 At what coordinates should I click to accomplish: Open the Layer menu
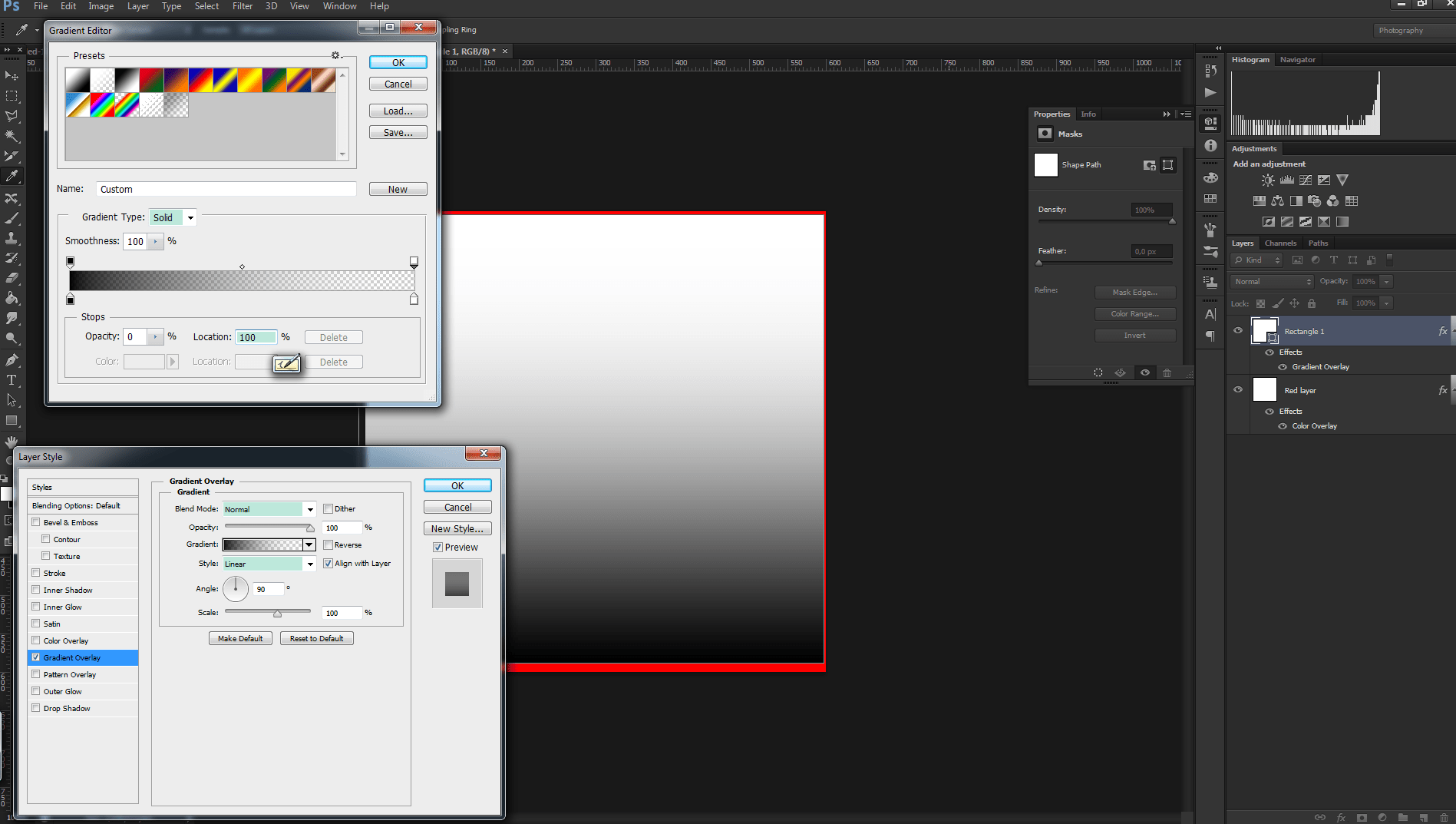pos(138,6)
